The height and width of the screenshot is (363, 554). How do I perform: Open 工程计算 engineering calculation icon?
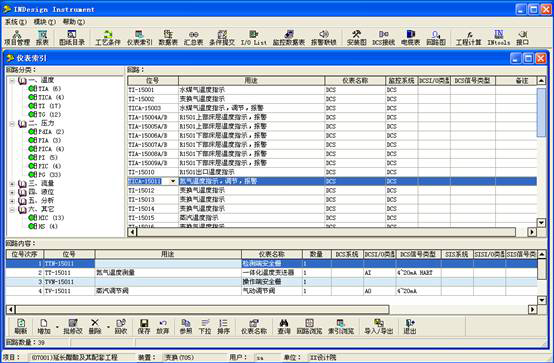(468, 38)
